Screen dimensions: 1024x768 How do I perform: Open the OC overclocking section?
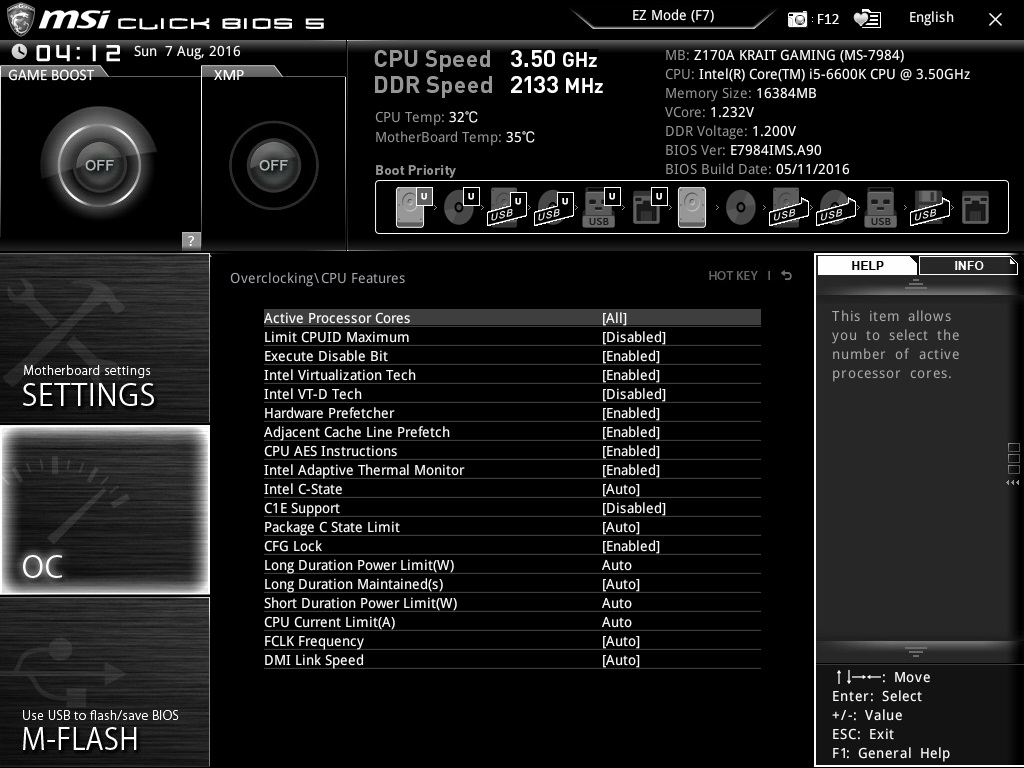104,510
